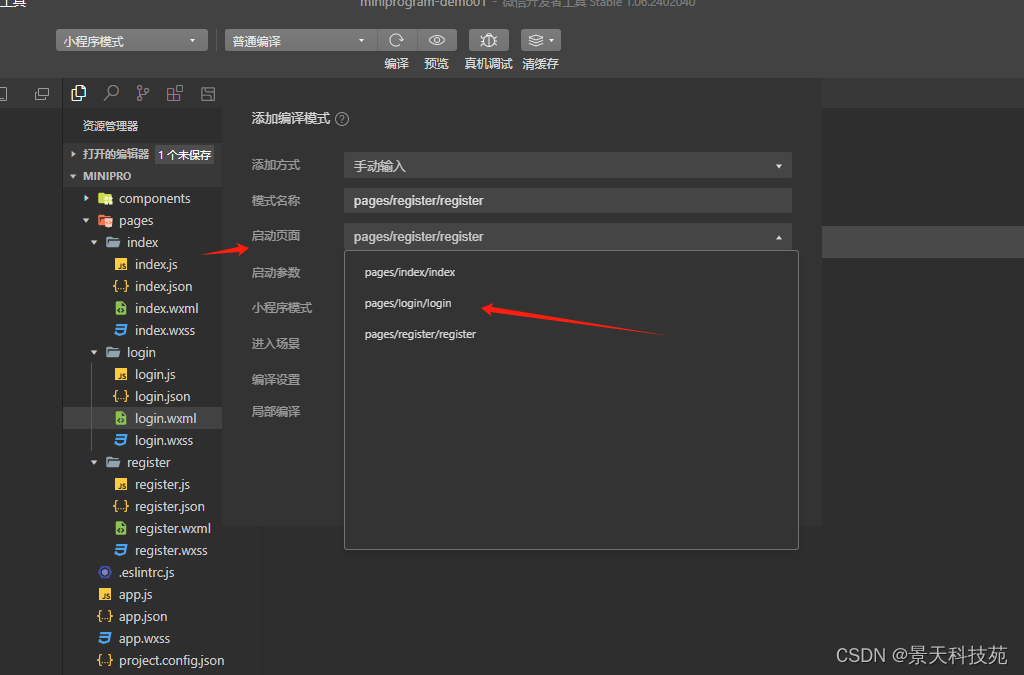Click help question mark beside 添加编译模式
1024x675 pixels.
click(342, 119)
